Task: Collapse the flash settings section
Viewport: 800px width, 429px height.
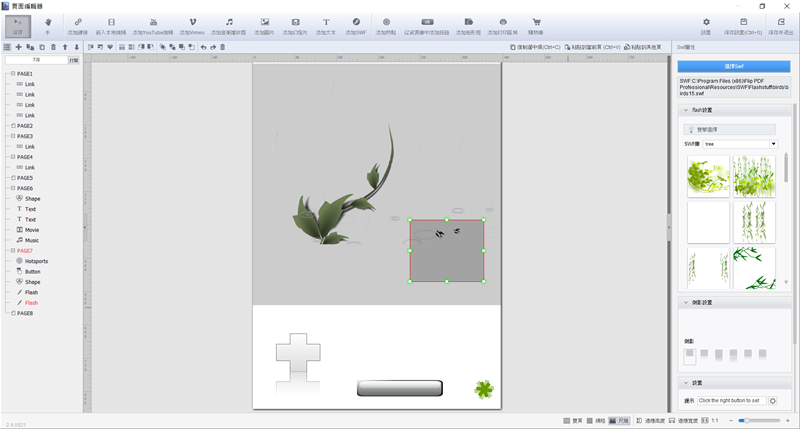Action: 685,110
